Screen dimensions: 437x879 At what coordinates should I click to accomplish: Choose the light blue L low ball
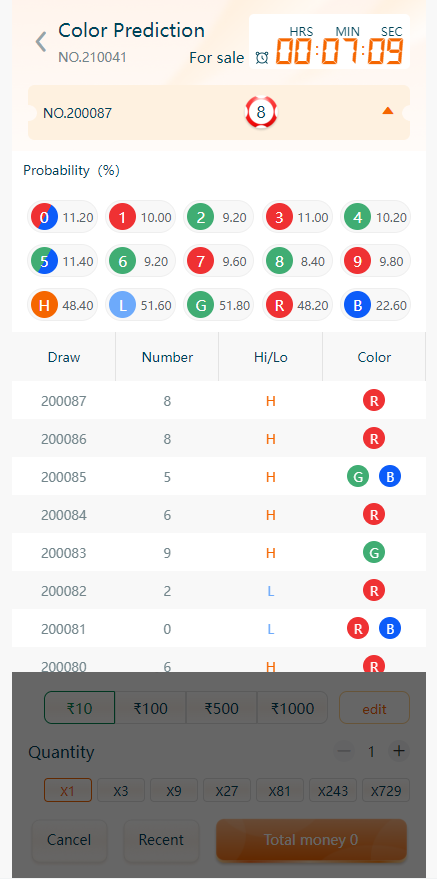(122, 306)
